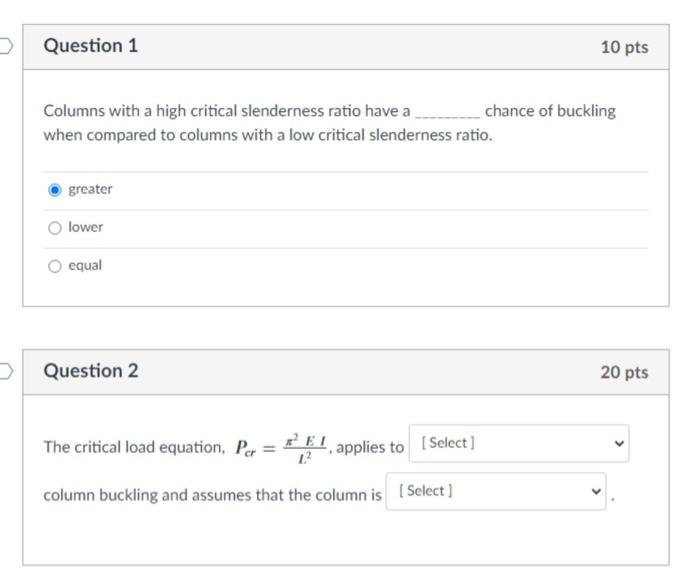The width and height of the screenshot is (700, 576).
Task: Click the 20 pts score label
Action: 624,372
